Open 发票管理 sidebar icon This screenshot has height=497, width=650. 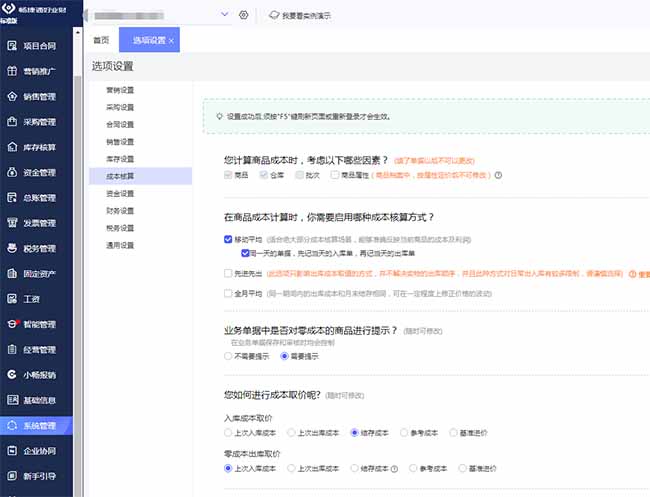coord(11,223)
